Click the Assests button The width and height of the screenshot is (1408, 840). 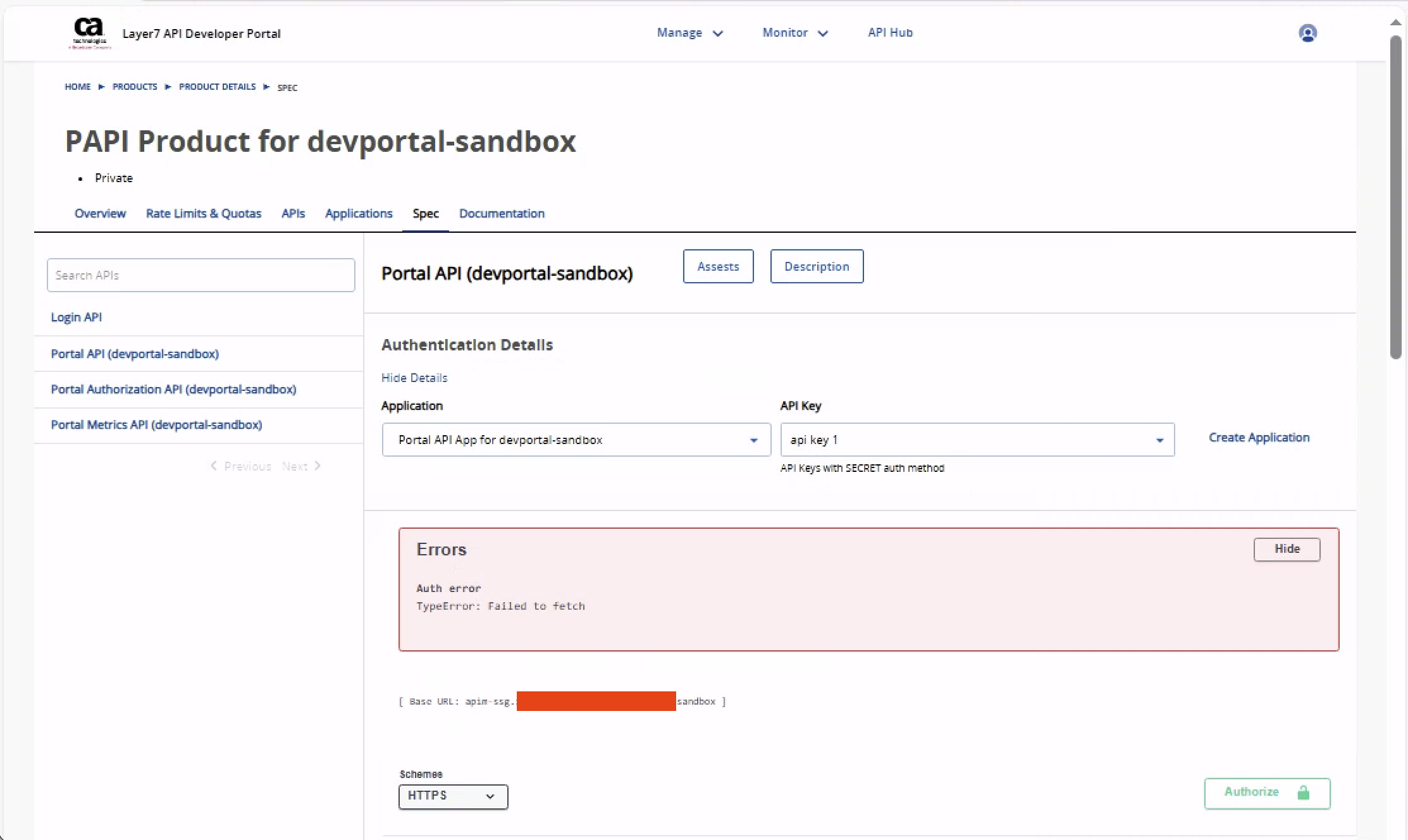point(718,266)
